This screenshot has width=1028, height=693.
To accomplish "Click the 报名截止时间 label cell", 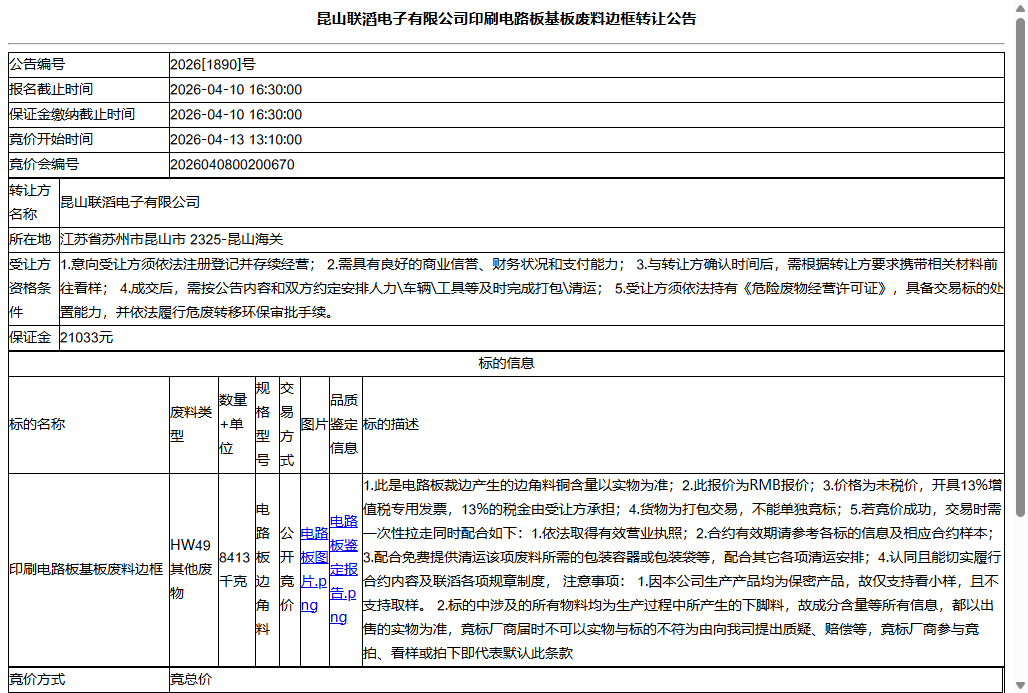I will click(89, 89).
